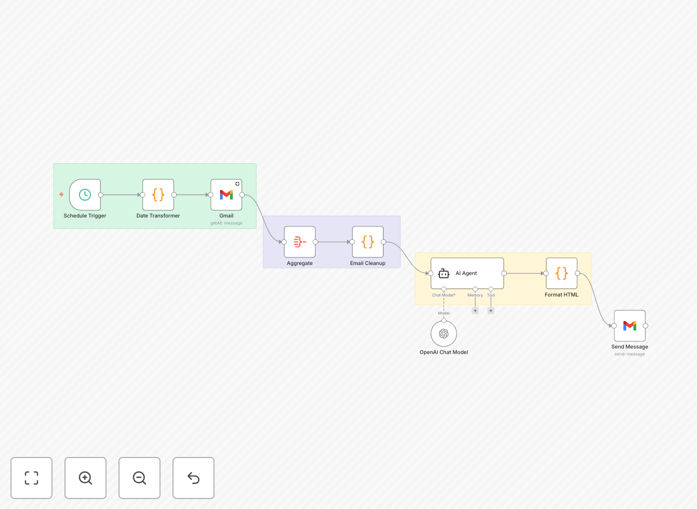Screen dimensions: 697x509
Task: Select the Aggregate node icon
Action: coord(300,242)
